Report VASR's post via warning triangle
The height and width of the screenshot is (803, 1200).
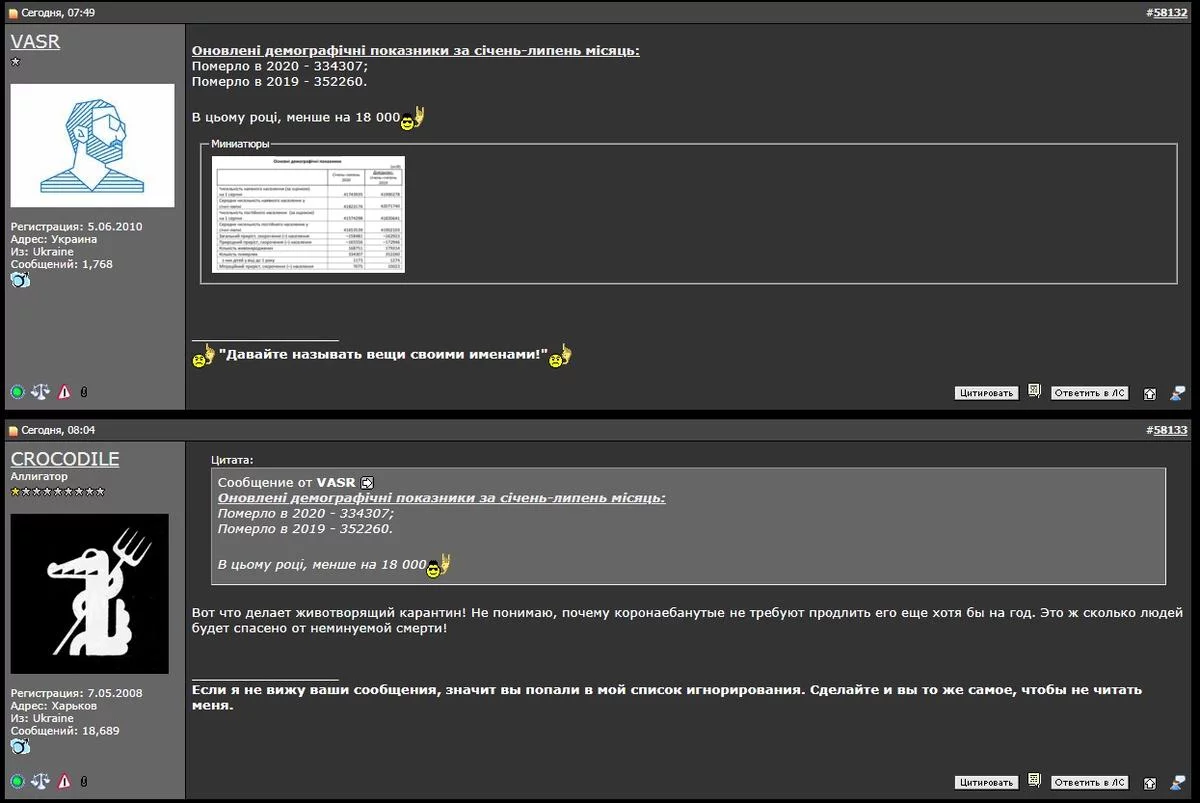click(64, 392)
